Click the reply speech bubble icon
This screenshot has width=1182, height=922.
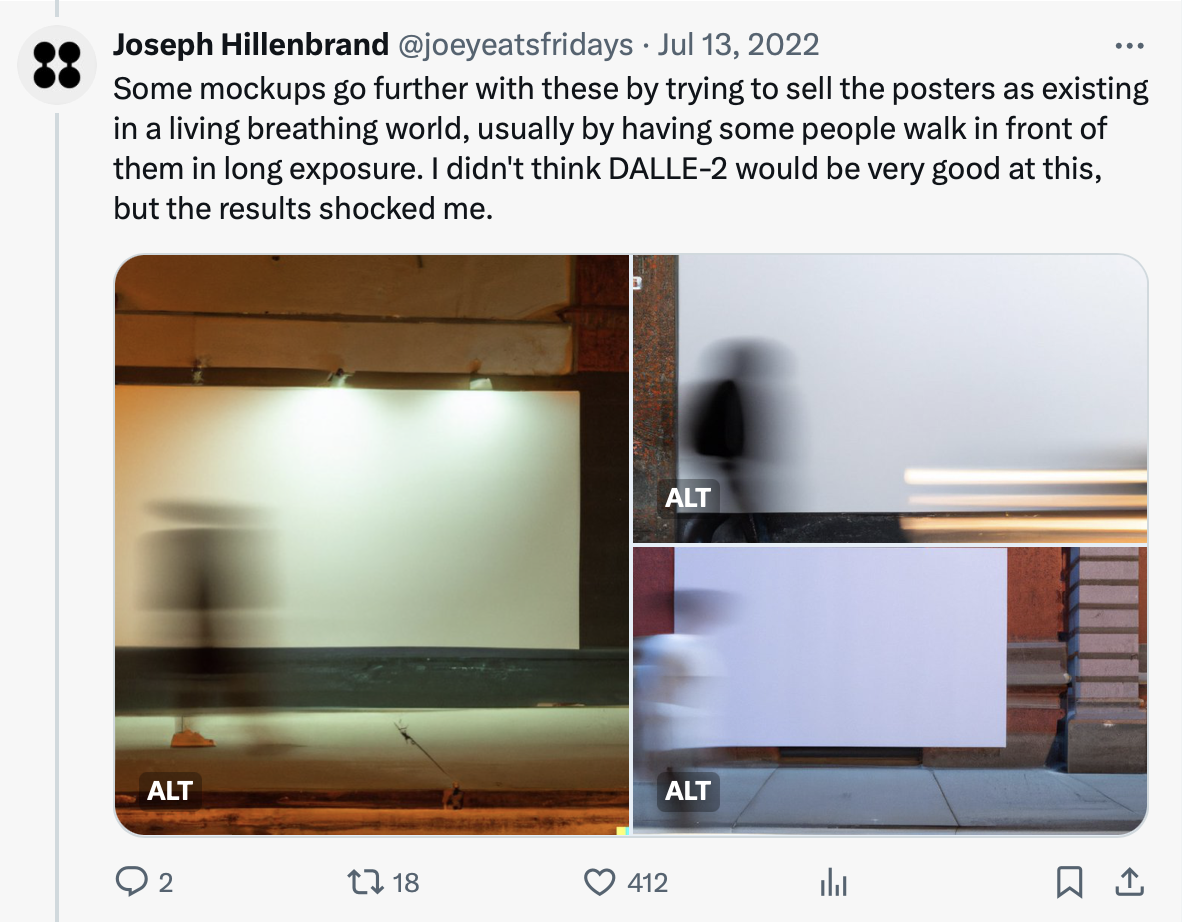(131, 881)
